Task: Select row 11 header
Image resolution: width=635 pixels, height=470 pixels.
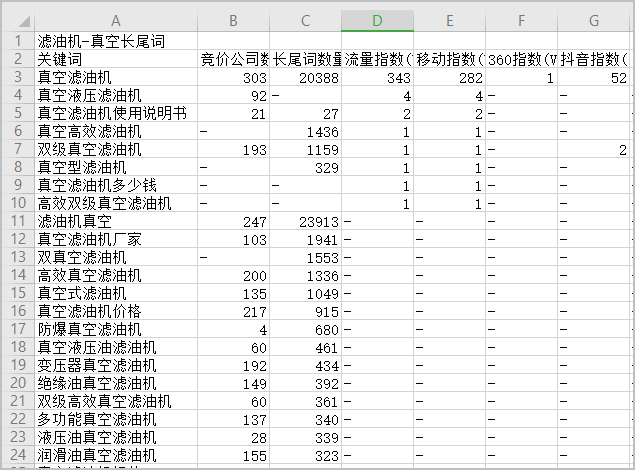Action: (17, 221)
